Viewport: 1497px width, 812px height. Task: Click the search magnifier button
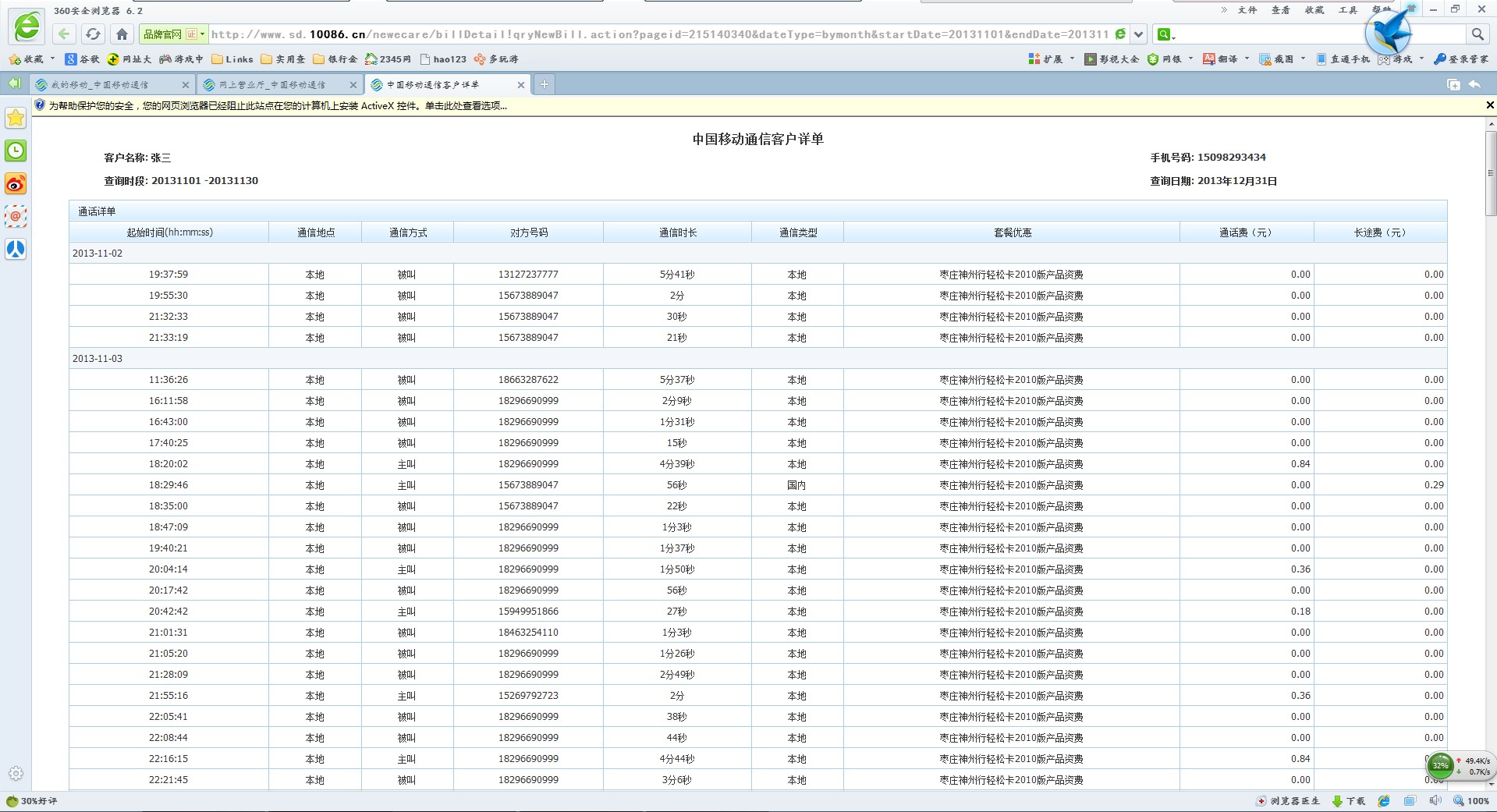coord(1477,34)
